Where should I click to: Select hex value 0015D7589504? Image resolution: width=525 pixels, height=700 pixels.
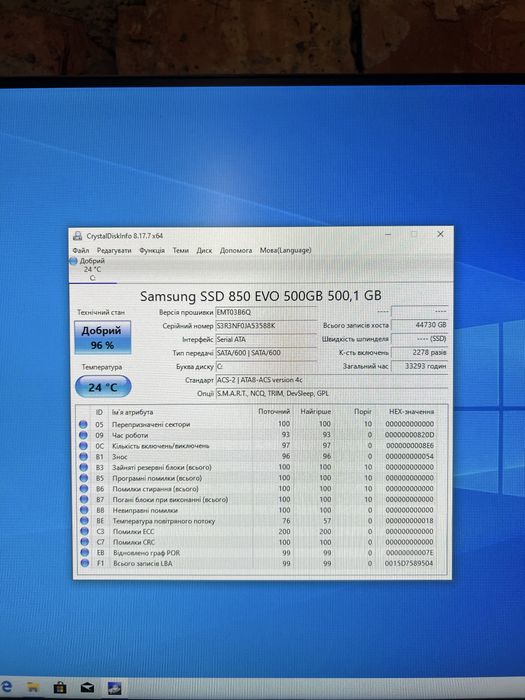(409, 563)
